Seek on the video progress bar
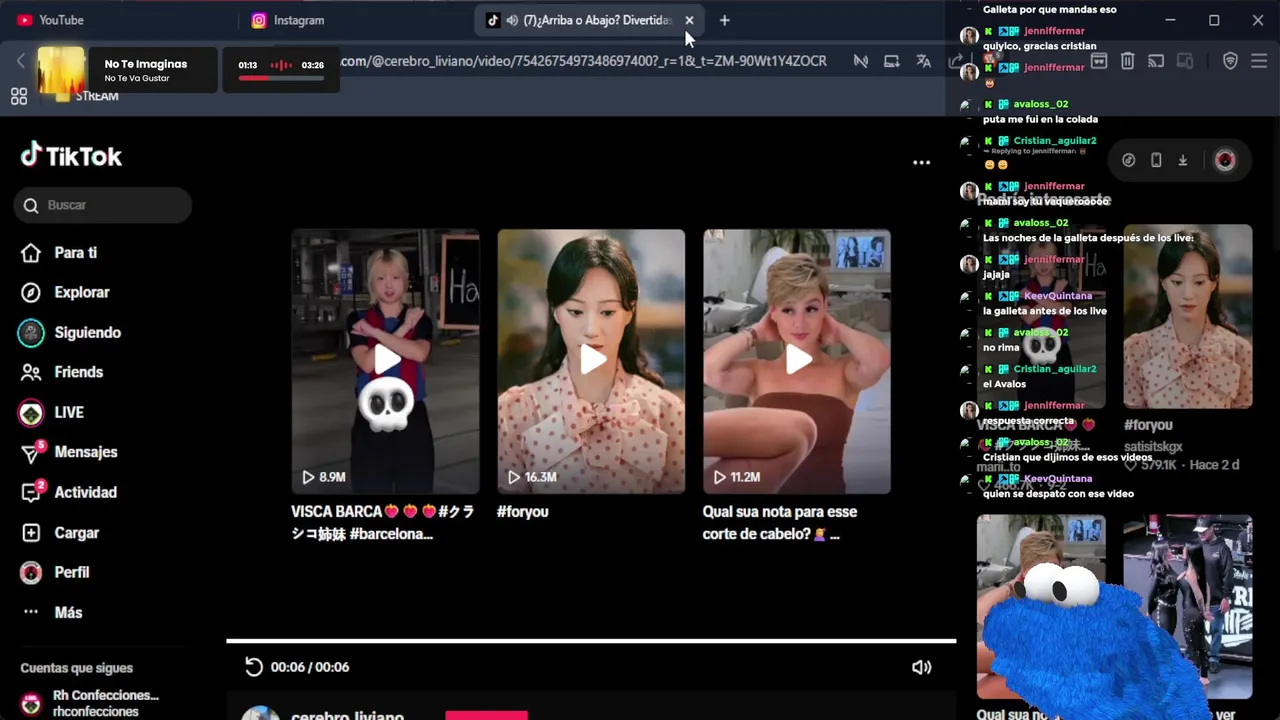 (591, 641)
